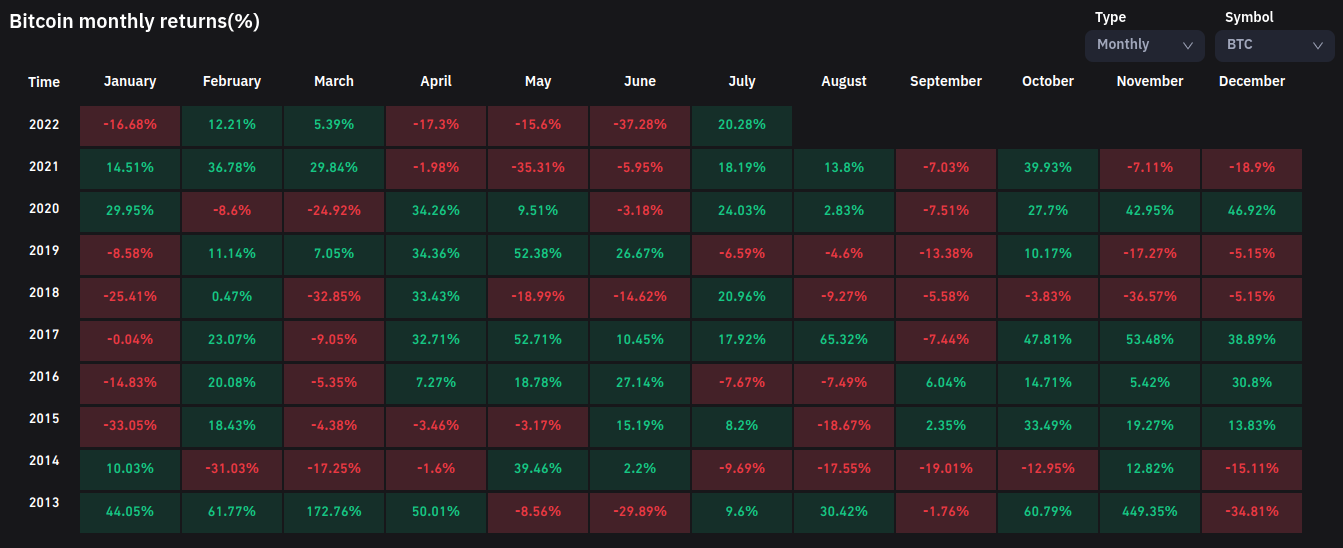Click July 2022 cell showing 20.28%
Viewport: 1343px width, 548px height.
click(x=742, y=125)
